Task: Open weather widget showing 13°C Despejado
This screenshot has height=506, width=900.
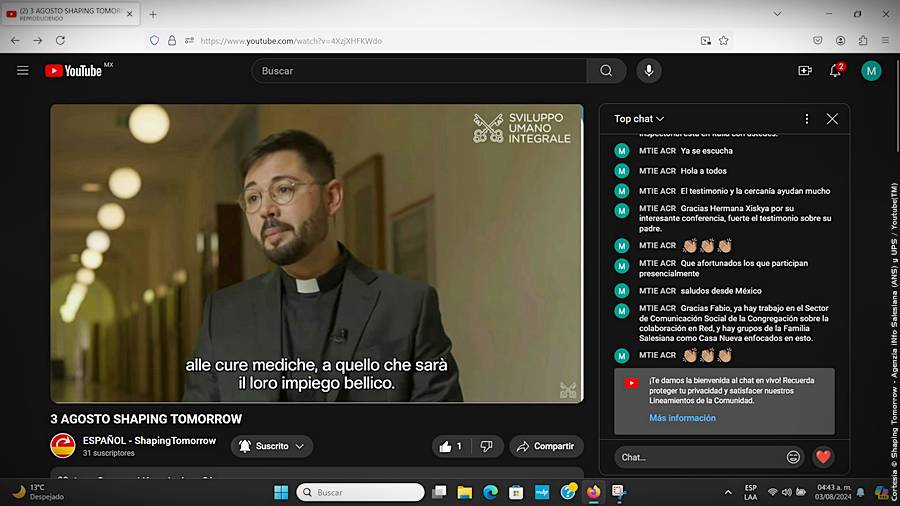Action: [x=39, y=492]
